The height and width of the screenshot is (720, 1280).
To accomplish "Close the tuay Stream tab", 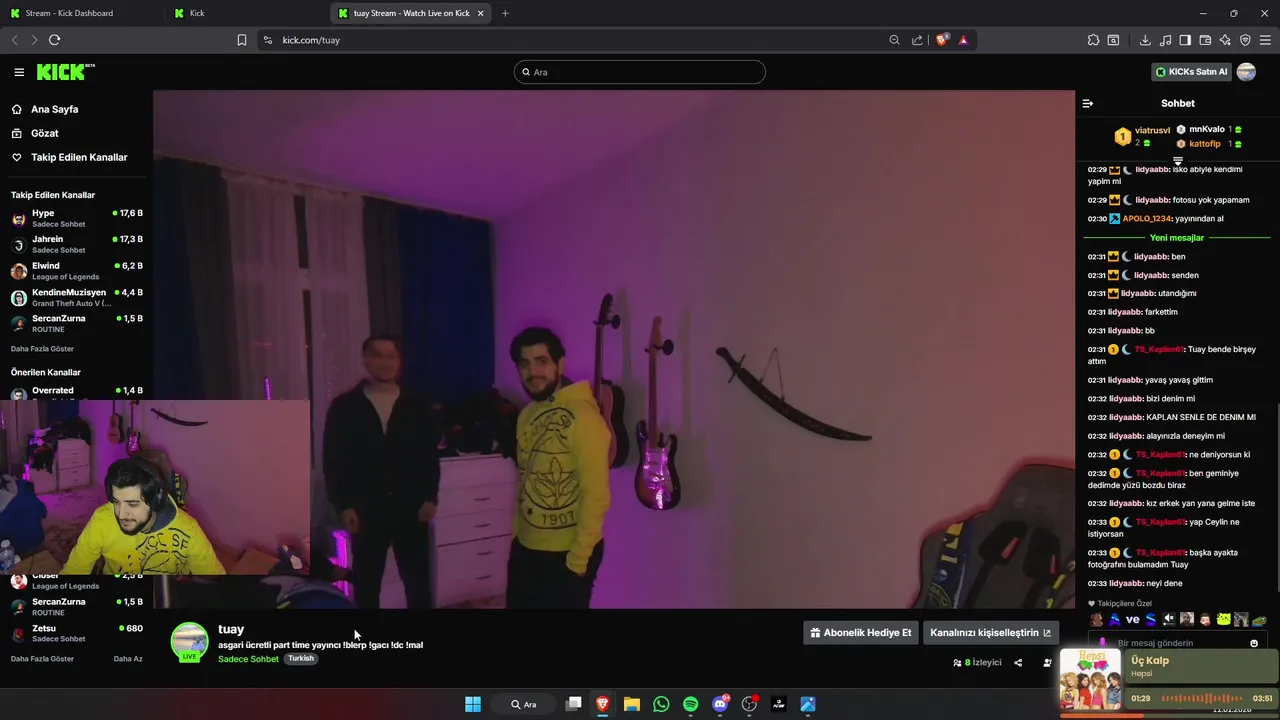I will coord(481,13).
